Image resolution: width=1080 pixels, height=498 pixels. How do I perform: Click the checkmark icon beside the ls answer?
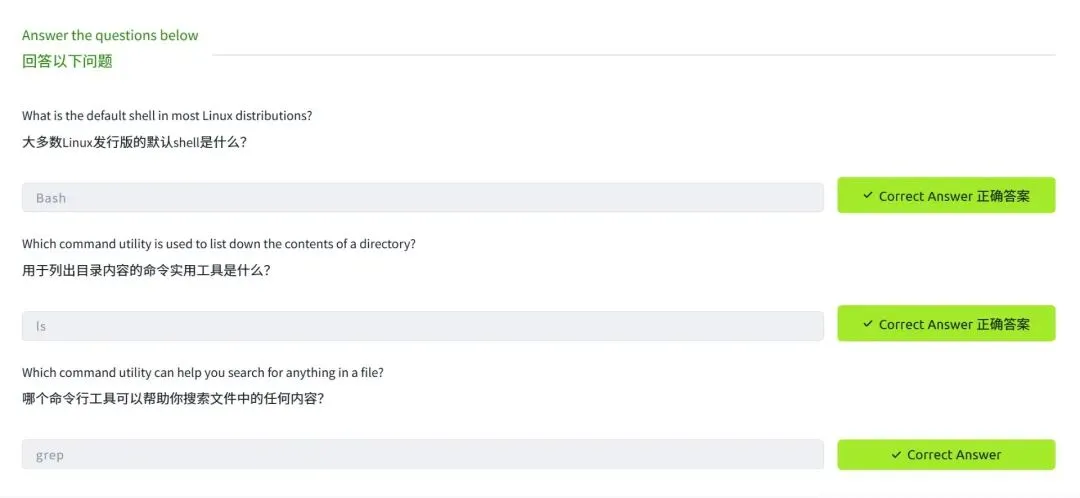pyautogui.click(x=868, y=324)
